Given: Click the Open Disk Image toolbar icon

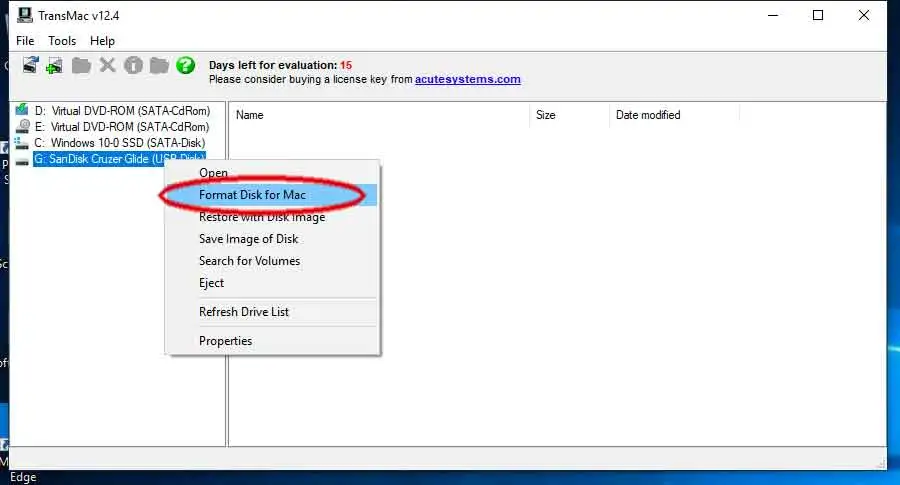Looking at the screenshot, I should 31,65.
